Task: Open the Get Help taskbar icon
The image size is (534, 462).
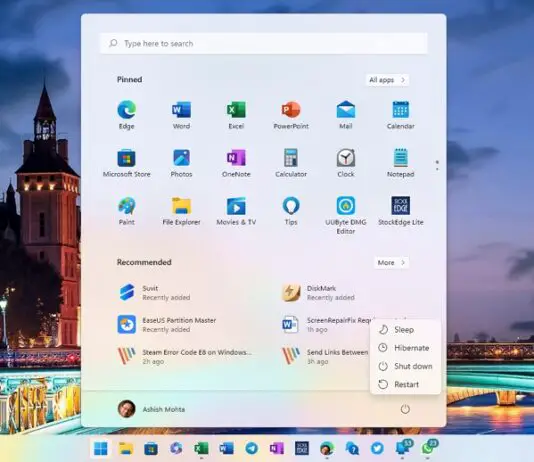Action: [352, 448]
